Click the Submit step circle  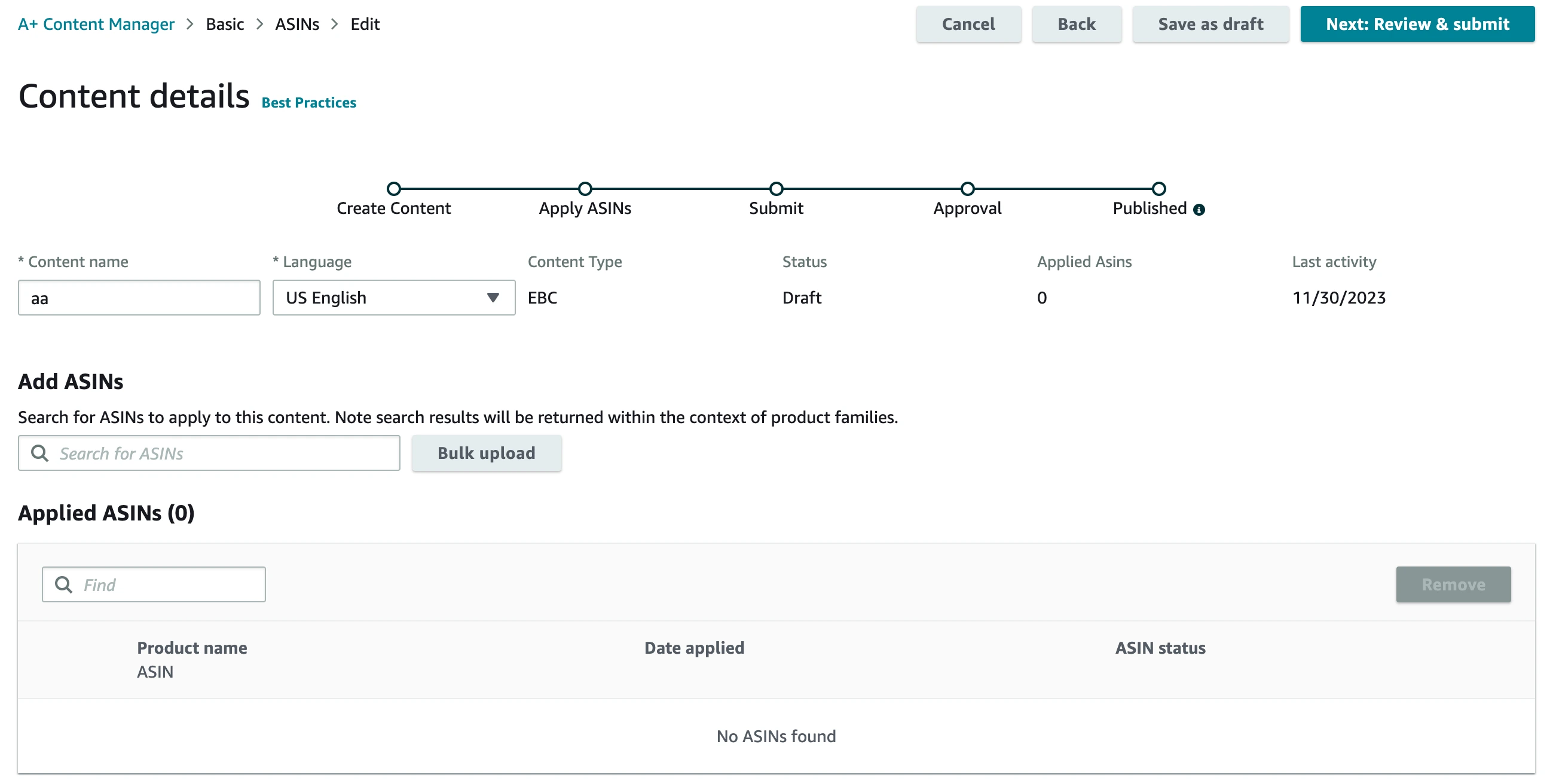776,189
